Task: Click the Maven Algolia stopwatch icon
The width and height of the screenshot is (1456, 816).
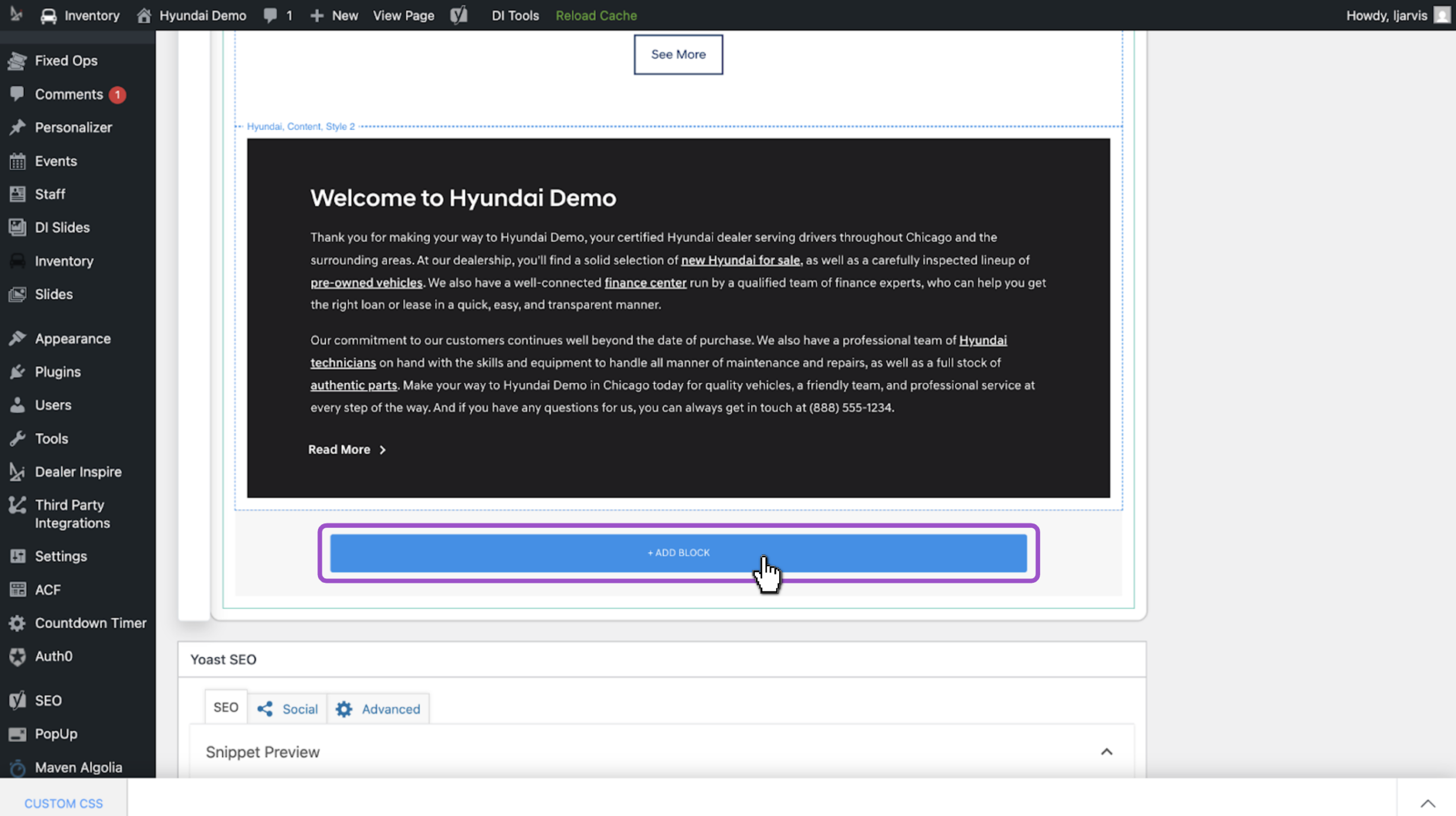Action: tap(17, 768)
